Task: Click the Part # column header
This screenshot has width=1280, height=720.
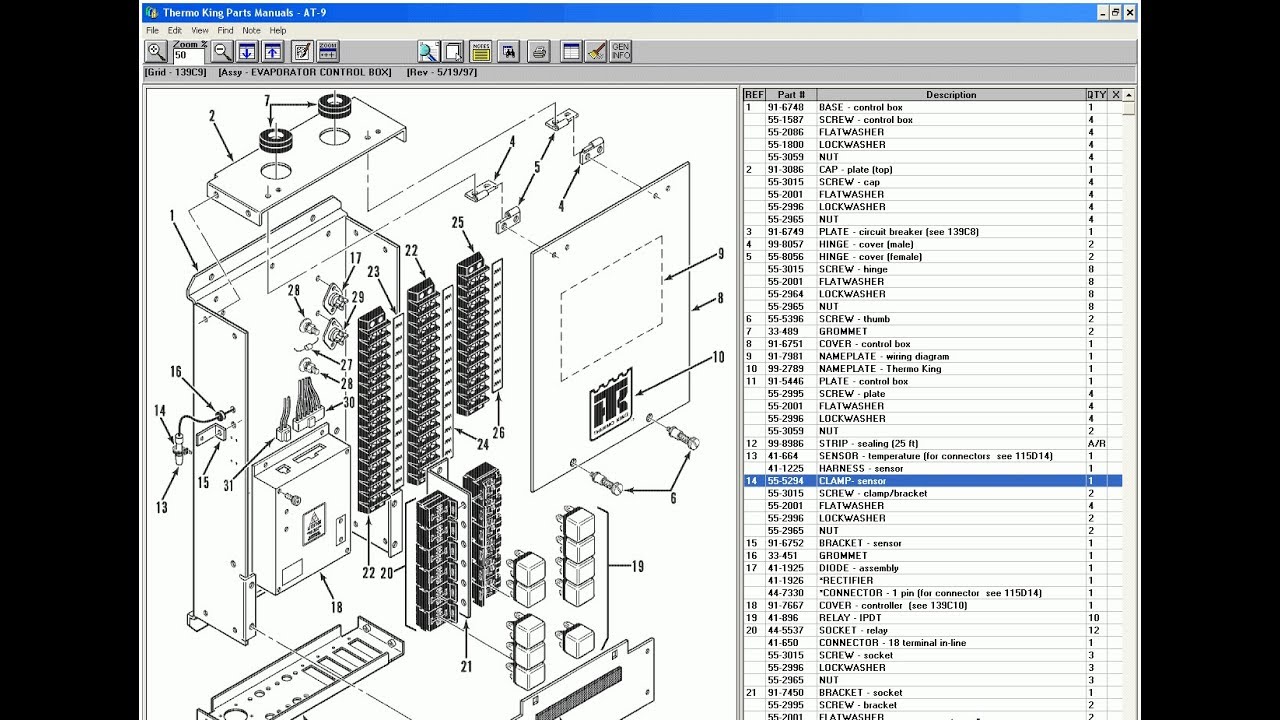Action: 791,95
